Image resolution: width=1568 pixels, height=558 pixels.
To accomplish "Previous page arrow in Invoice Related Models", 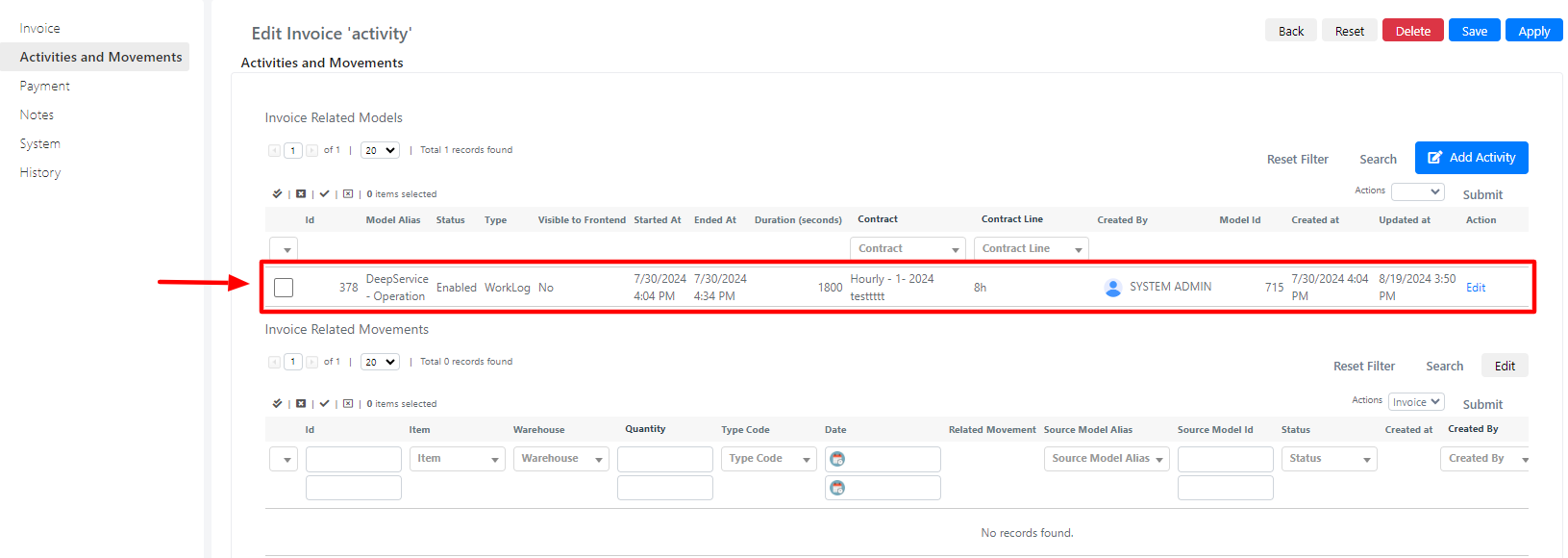I will [274, 150].
